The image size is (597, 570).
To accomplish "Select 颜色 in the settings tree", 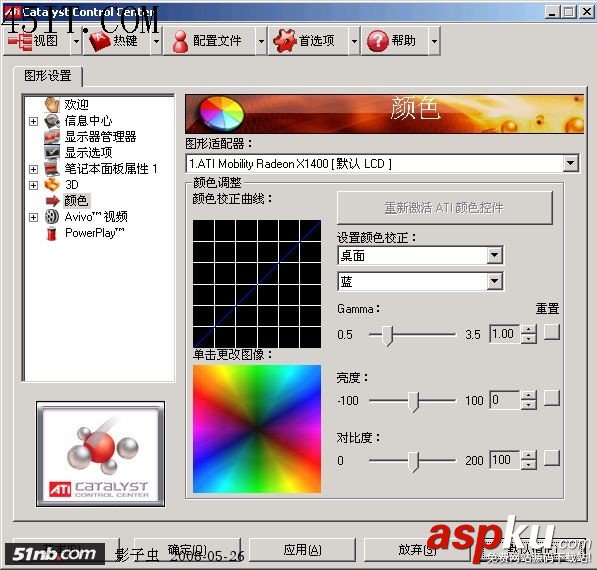I will [76, 201].
